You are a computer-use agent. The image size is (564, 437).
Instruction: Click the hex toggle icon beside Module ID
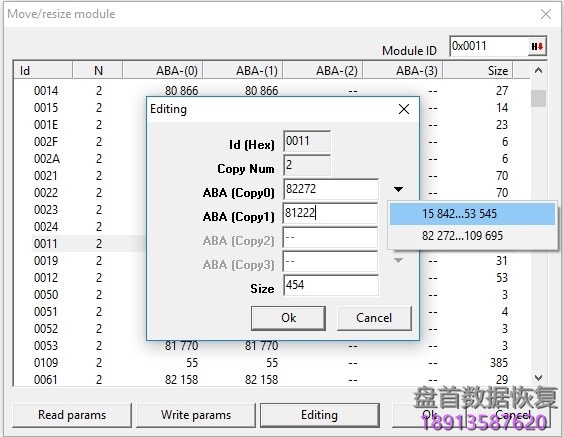pyautogui.click(x=537, y=47)
